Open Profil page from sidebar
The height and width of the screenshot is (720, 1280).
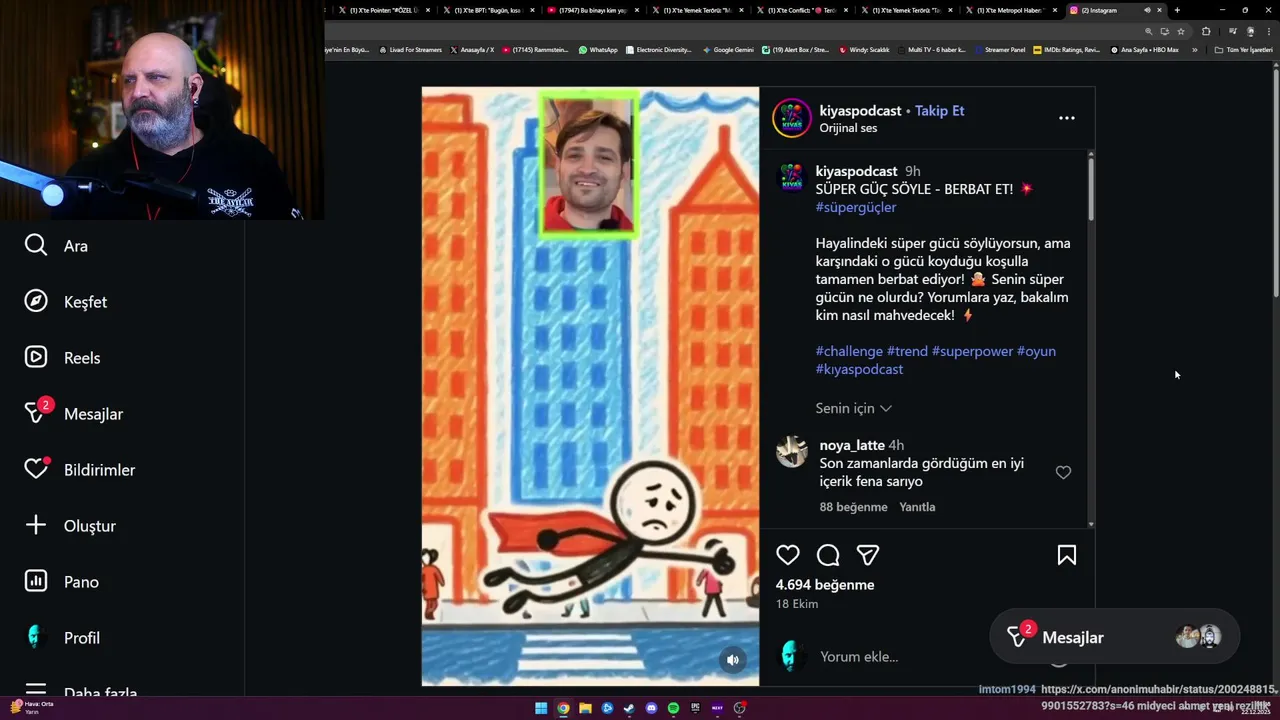click(61, 638)
